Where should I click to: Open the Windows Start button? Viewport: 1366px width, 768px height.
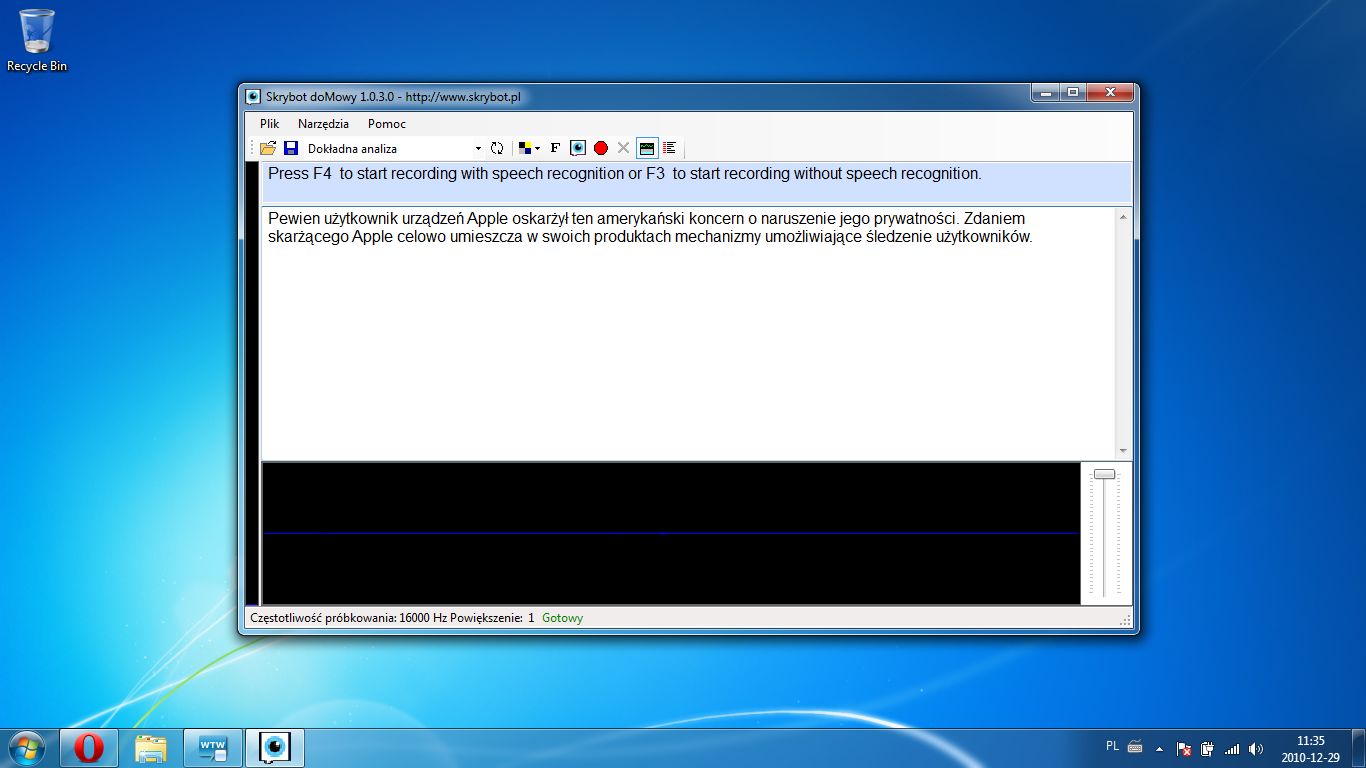click(27, 747)
